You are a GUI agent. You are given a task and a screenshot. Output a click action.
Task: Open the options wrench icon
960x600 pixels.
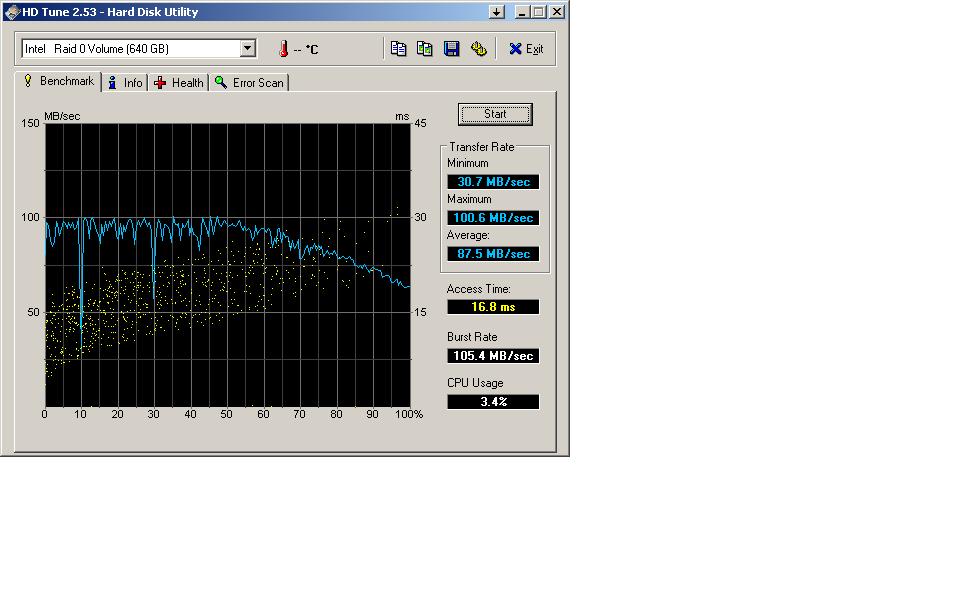(478, 48)
